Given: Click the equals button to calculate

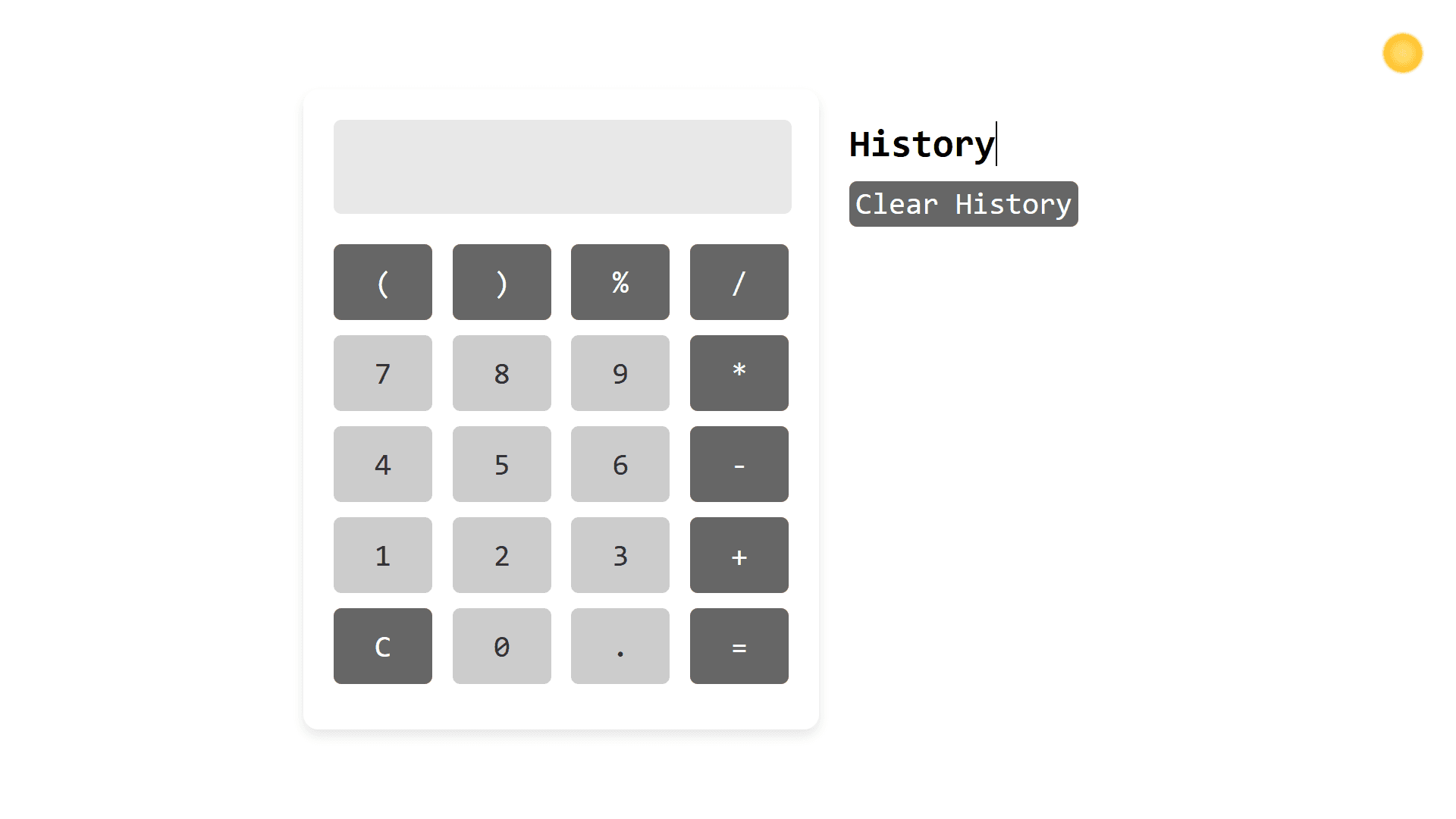Looking at the screenshot, I should [739, 646].
